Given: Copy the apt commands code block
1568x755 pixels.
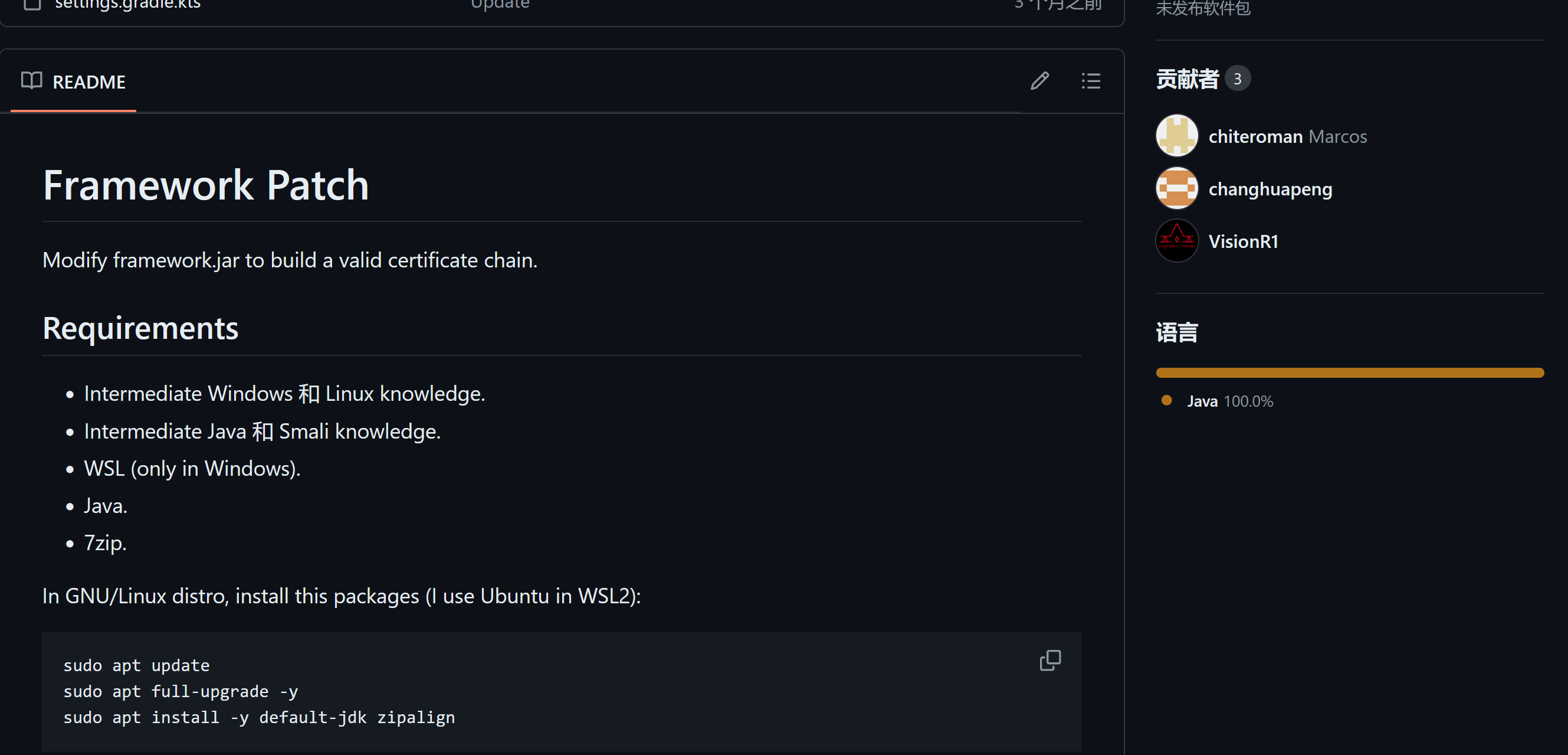Looking at the screenshot, I should pyautogui.click(x=1050, y=660).
